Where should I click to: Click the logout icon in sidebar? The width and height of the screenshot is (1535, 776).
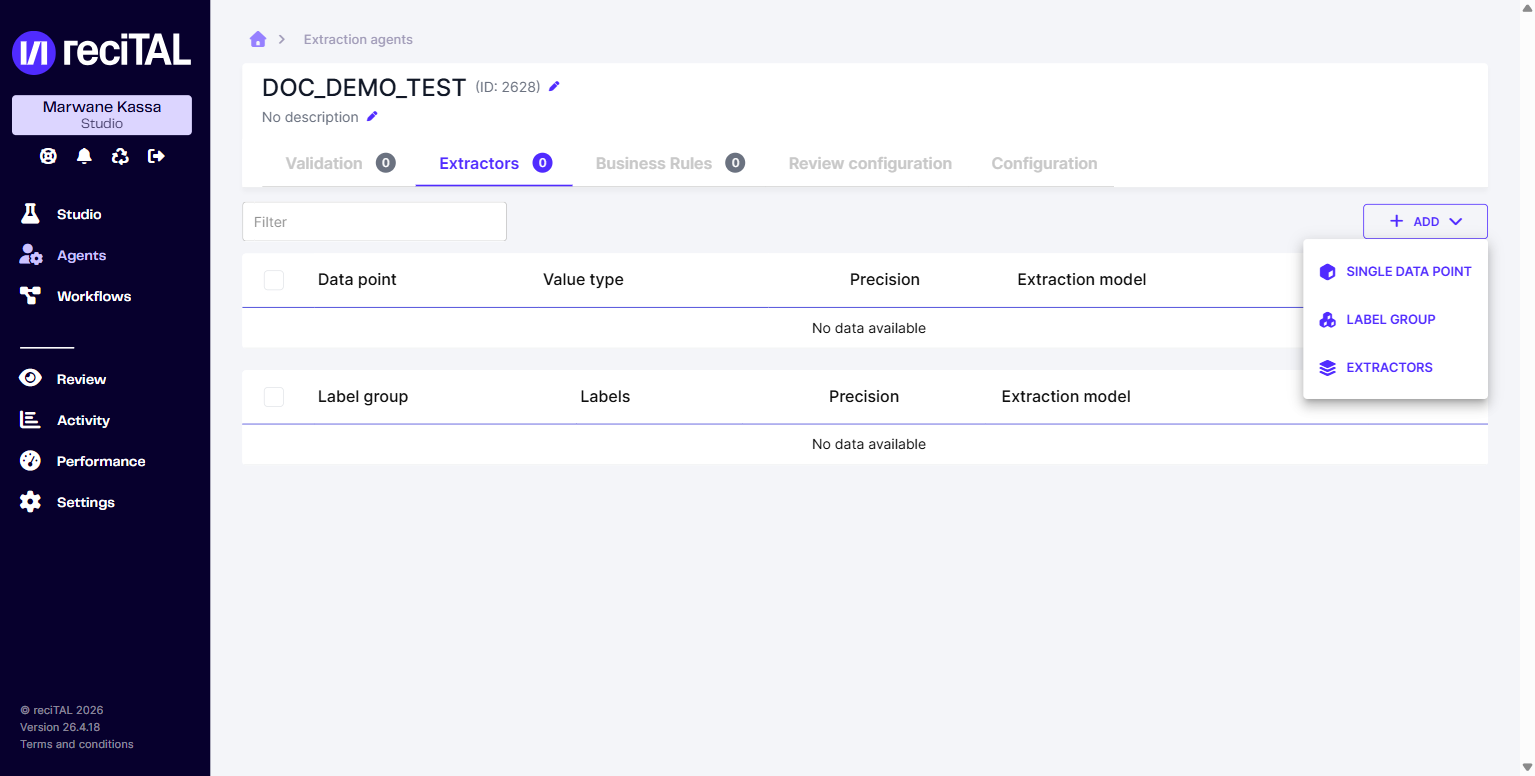(x=156, y=156)
